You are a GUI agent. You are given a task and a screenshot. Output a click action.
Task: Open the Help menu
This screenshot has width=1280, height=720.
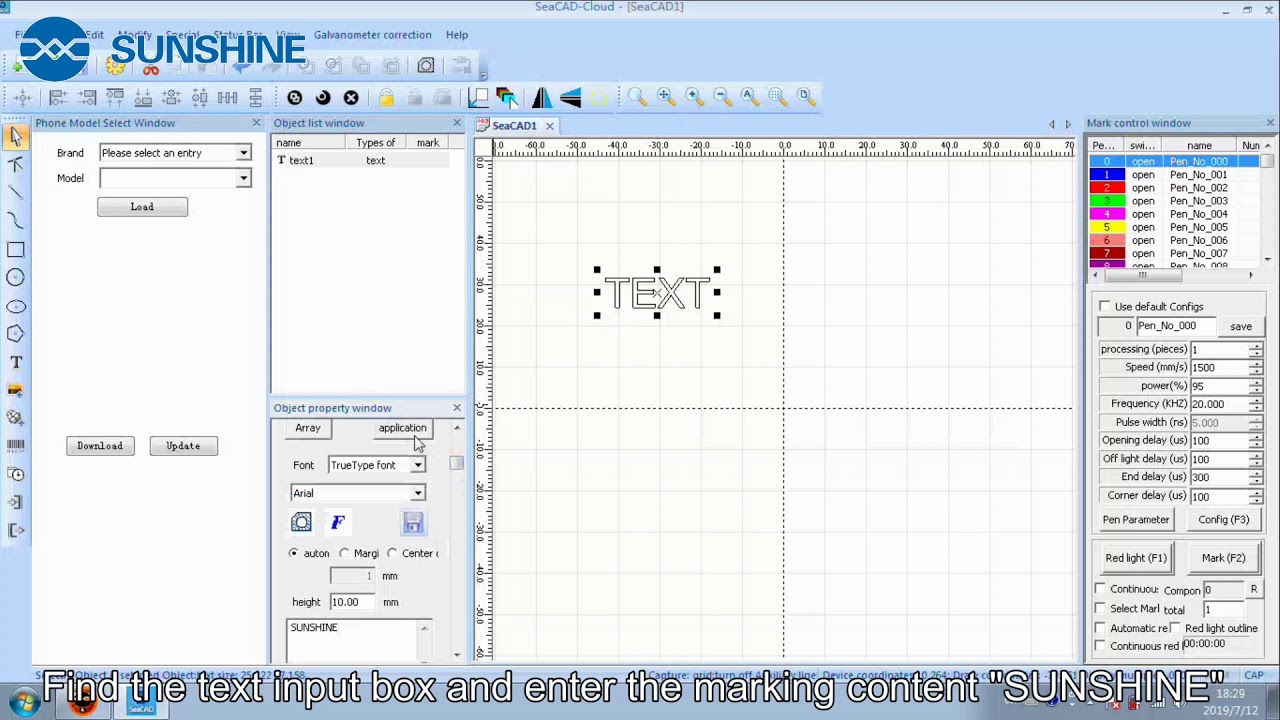pyautogui.click(x=456, y=35)
